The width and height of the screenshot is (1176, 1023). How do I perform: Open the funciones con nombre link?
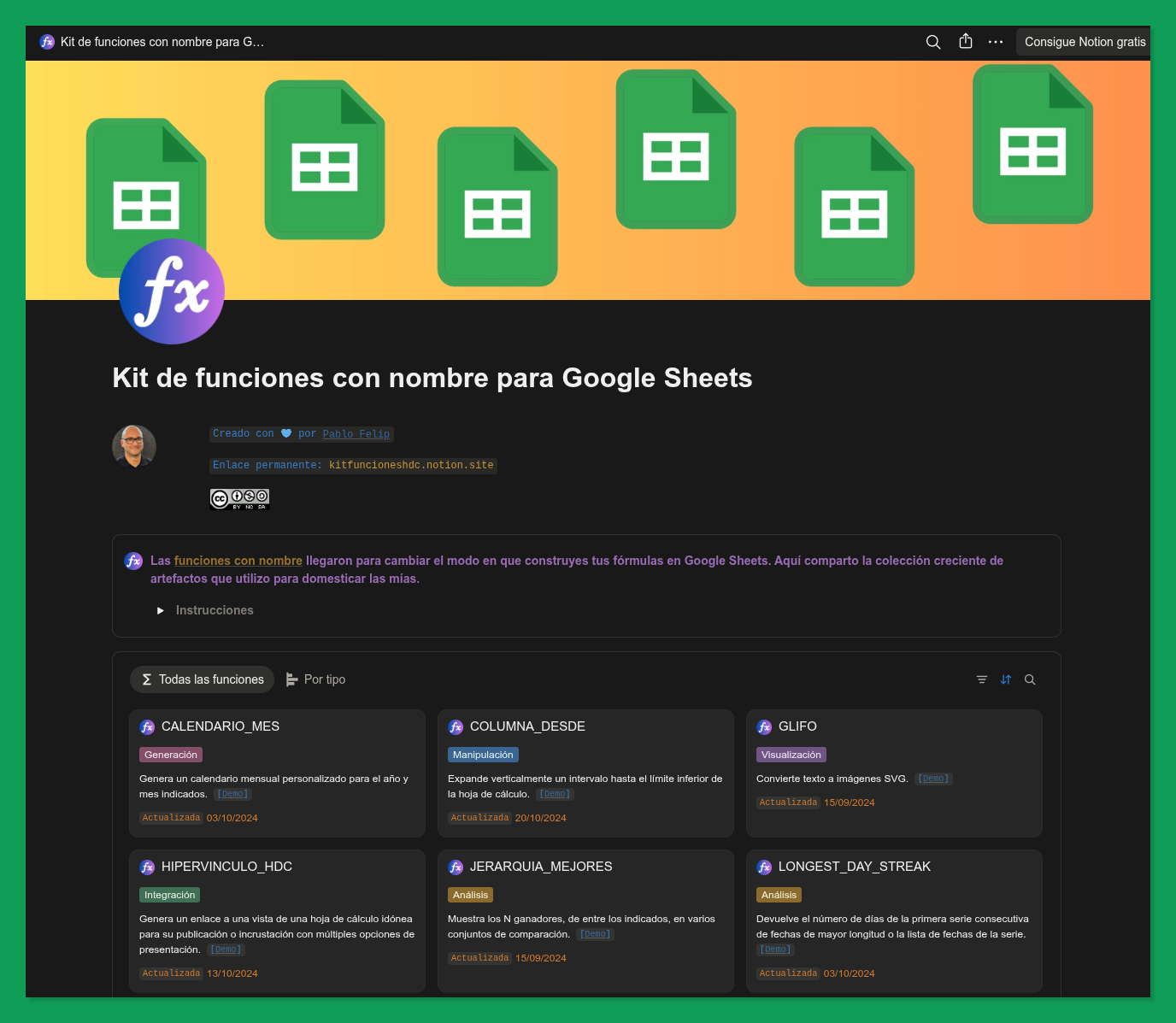coord(238,561)
